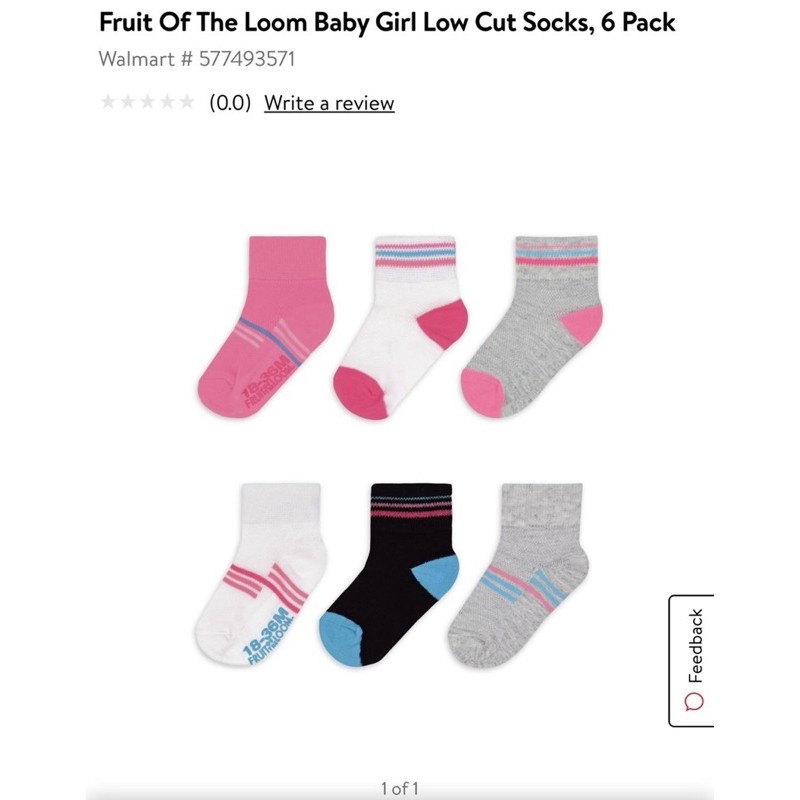Click the gray sock with blue stripes

[518, 575]
